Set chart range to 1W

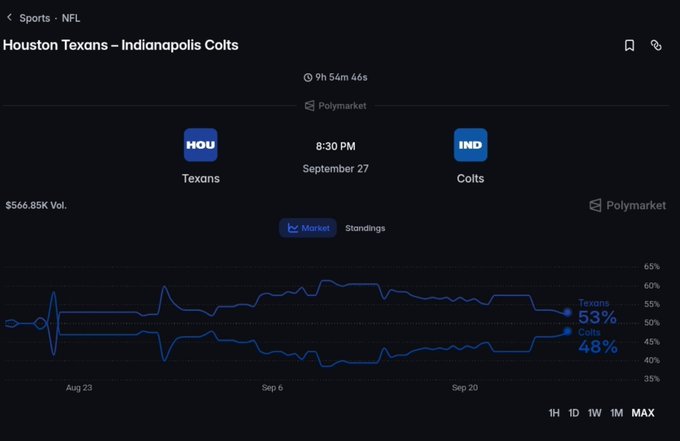coord(595,413)
